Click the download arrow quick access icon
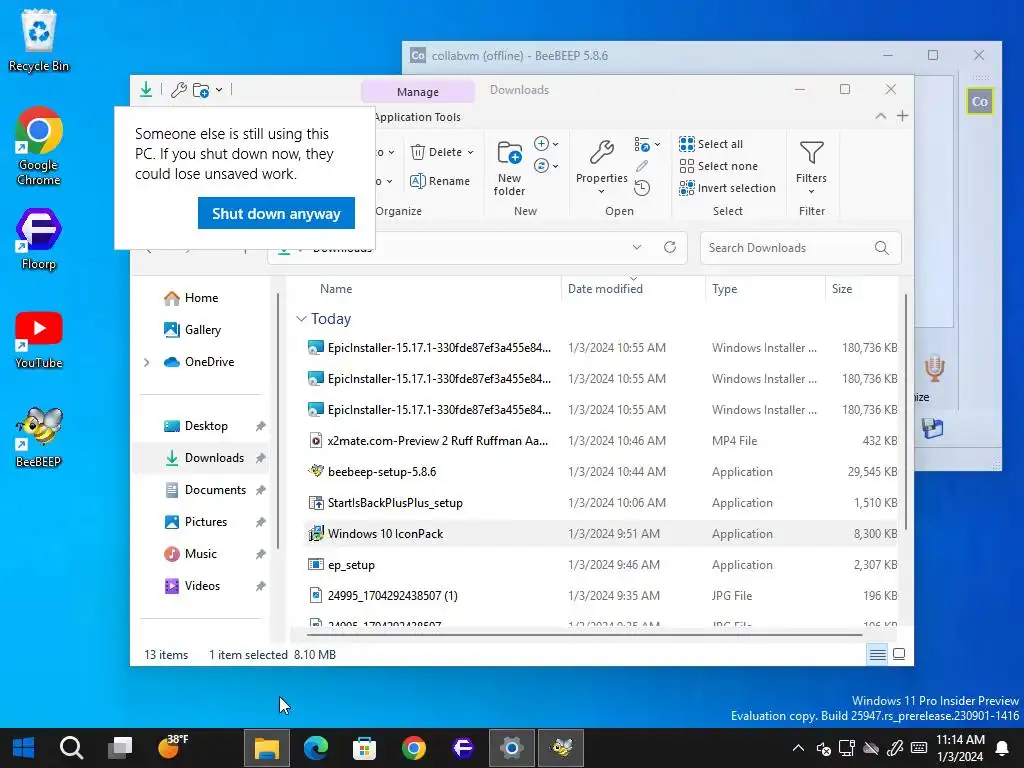This screenshot has width=1024, height=768. 146,89
